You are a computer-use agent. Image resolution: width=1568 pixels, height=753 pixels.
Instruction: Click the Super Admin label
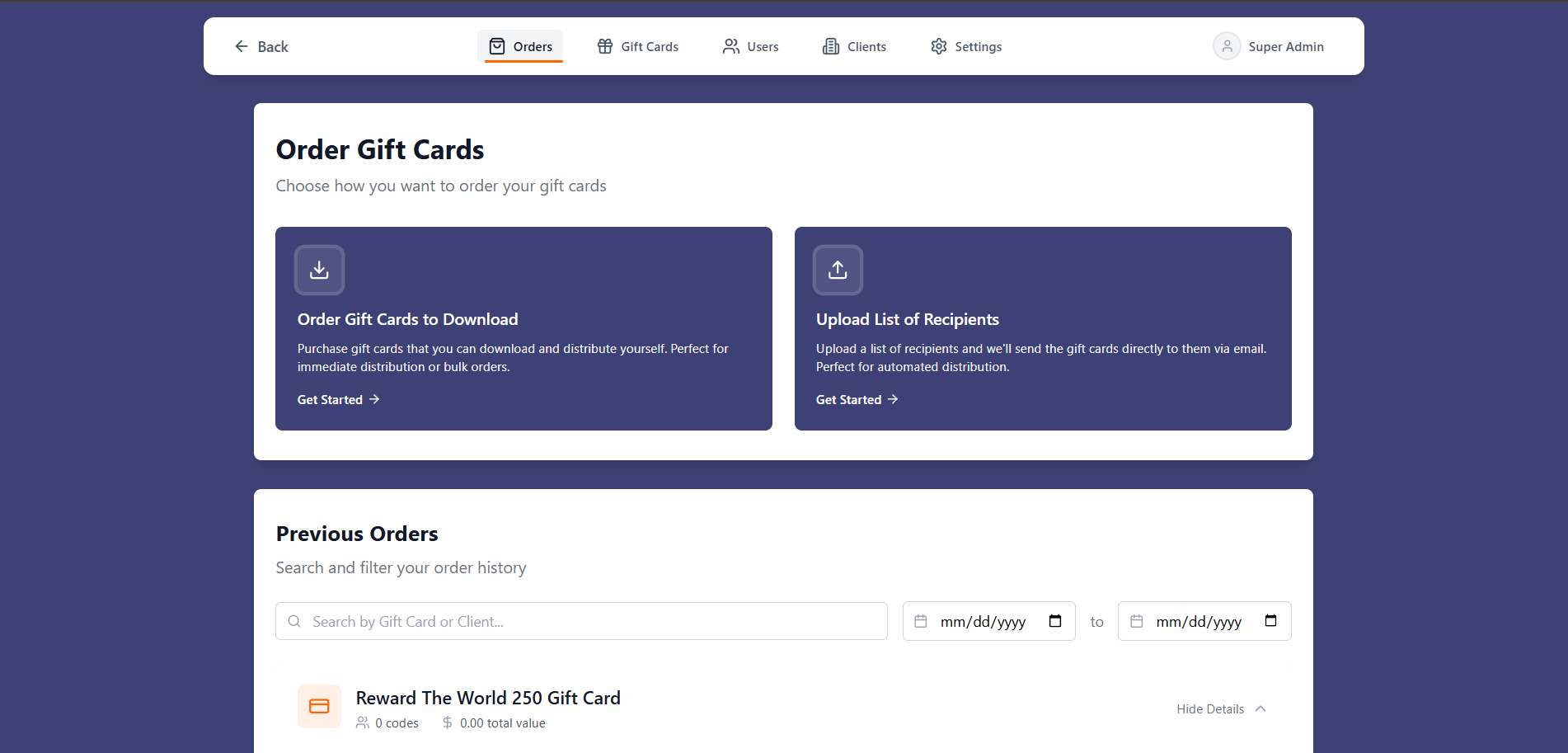pos(1286,47)
